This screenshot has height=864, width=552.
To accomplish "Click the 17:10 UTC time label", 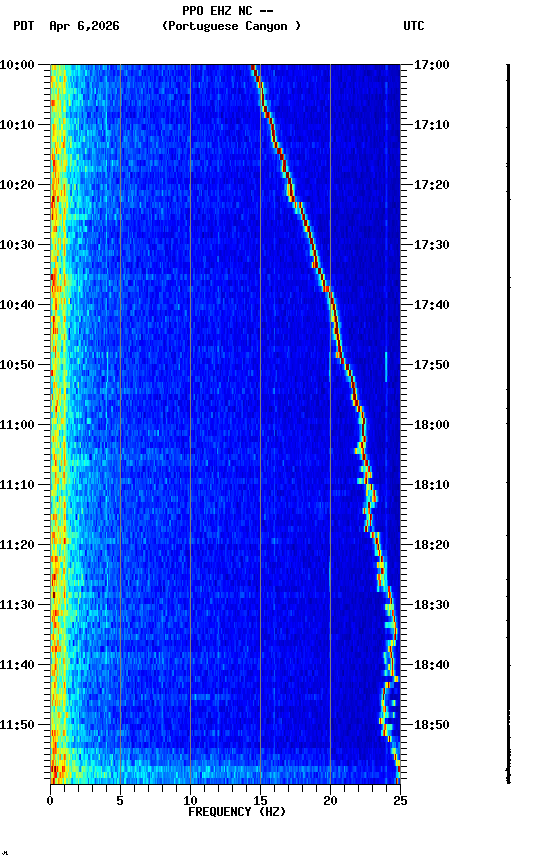I will click(x=432, y=125).
